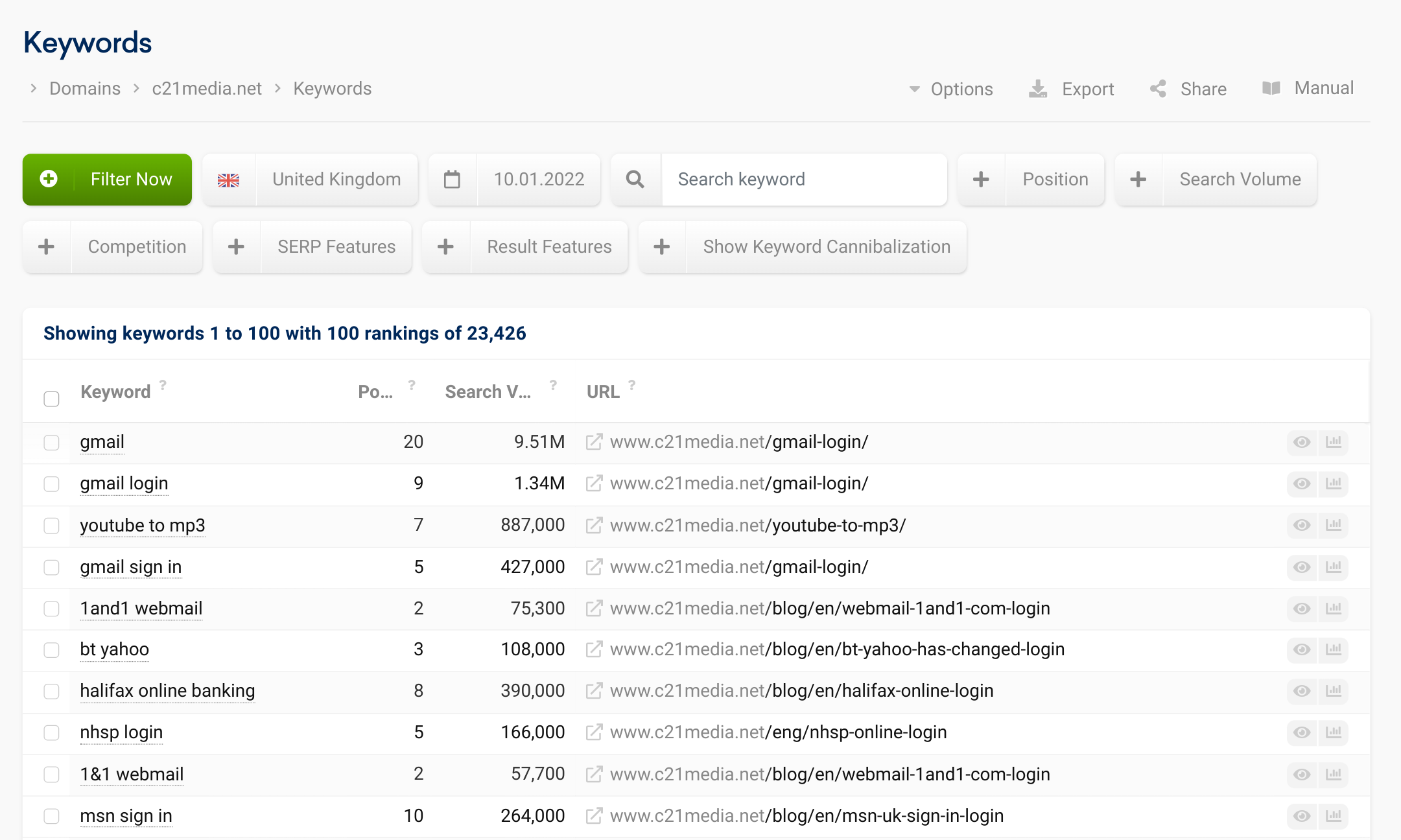1401x840 pixels.
Task: Open chart history icon for msn sign in
Action: pyautogui.click(x=1334, y=816)
